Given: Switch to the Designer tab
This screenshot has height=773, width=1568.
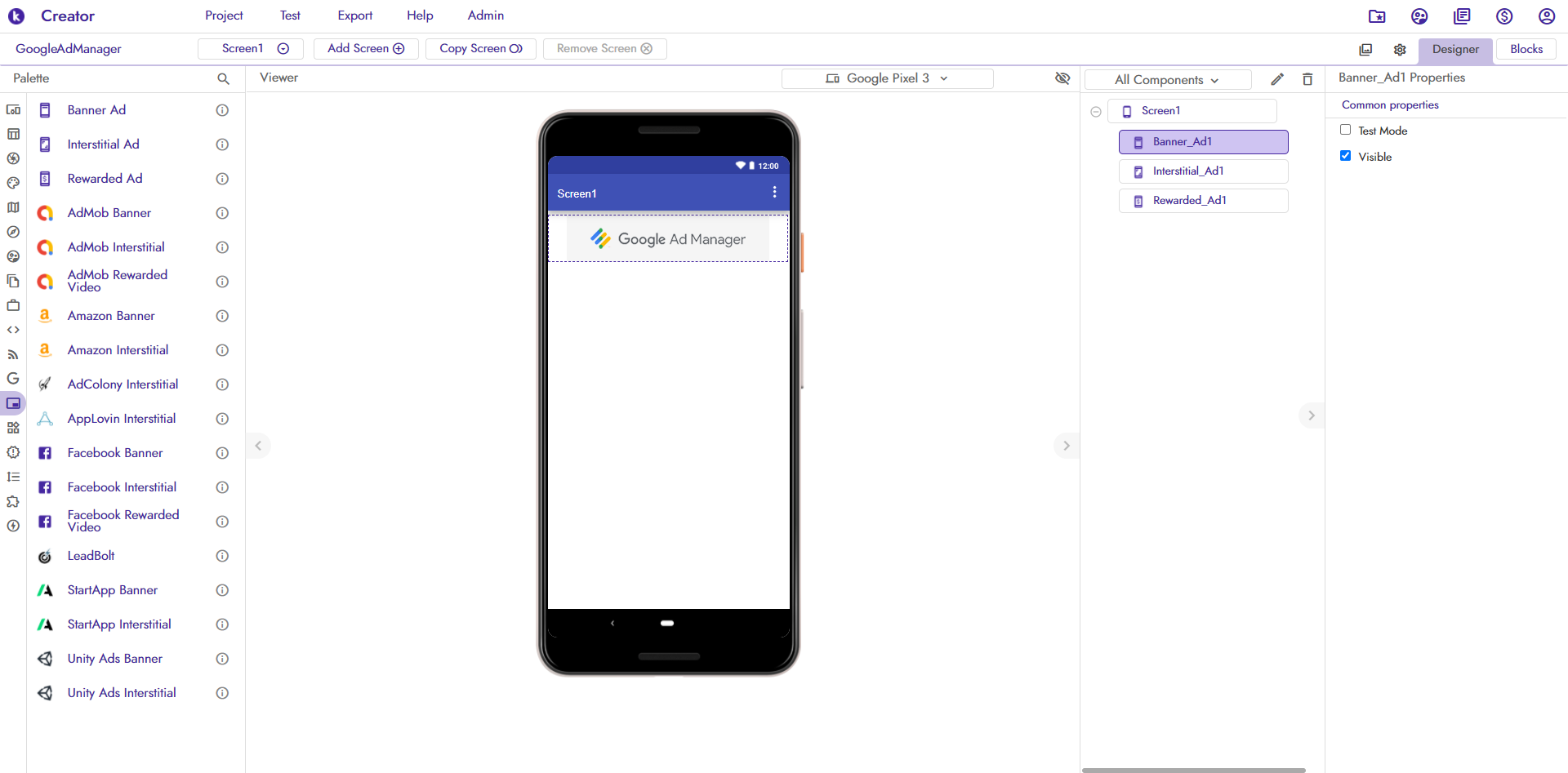Looking at the screenshot, I should [1455, 50].
